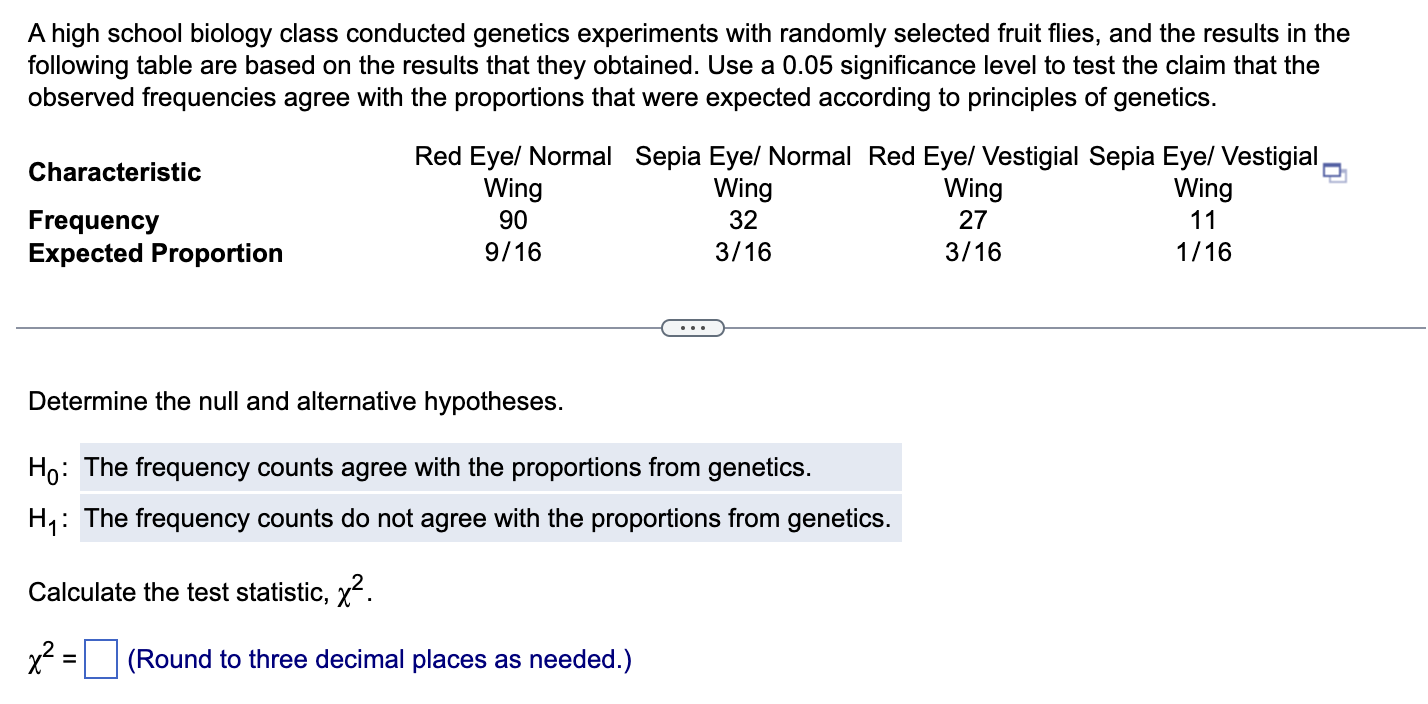The width and height of the screenshot is (1428, 704).
Task: Click the frequency value 90
Action: pos(513,220)
